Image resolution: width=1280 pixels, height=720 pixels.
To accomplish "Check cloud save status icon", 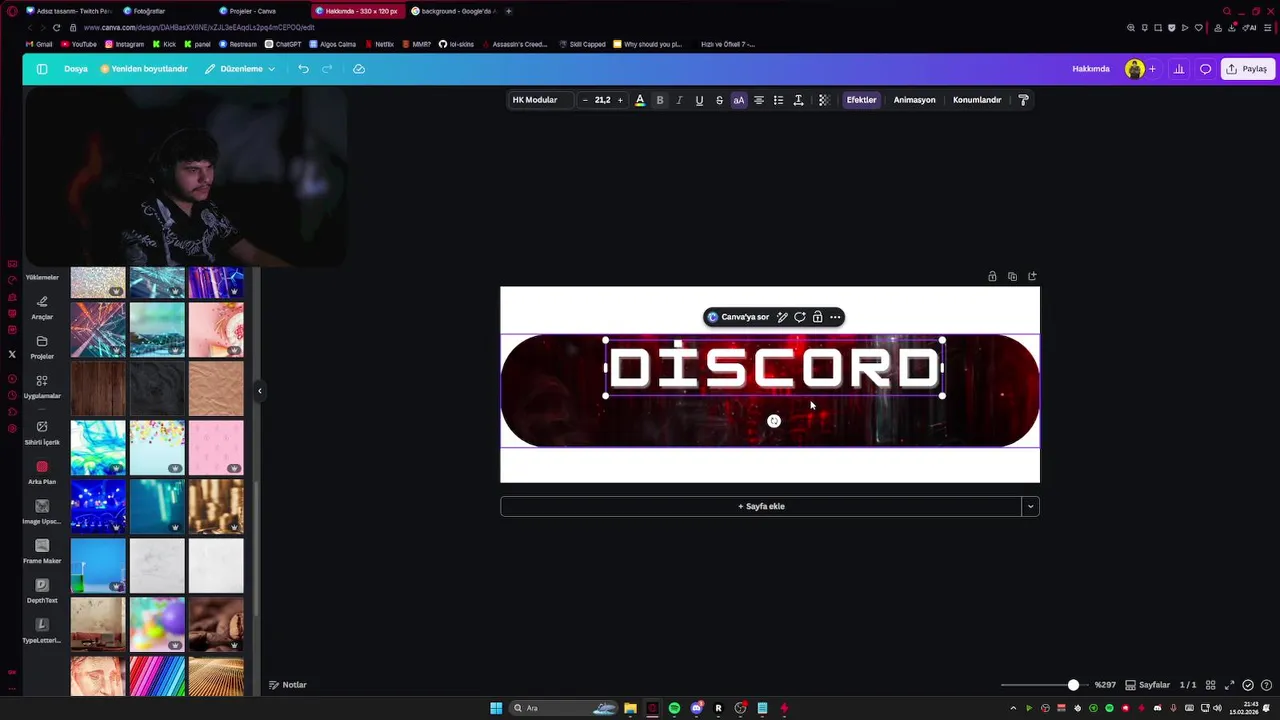I will point(359,69).
